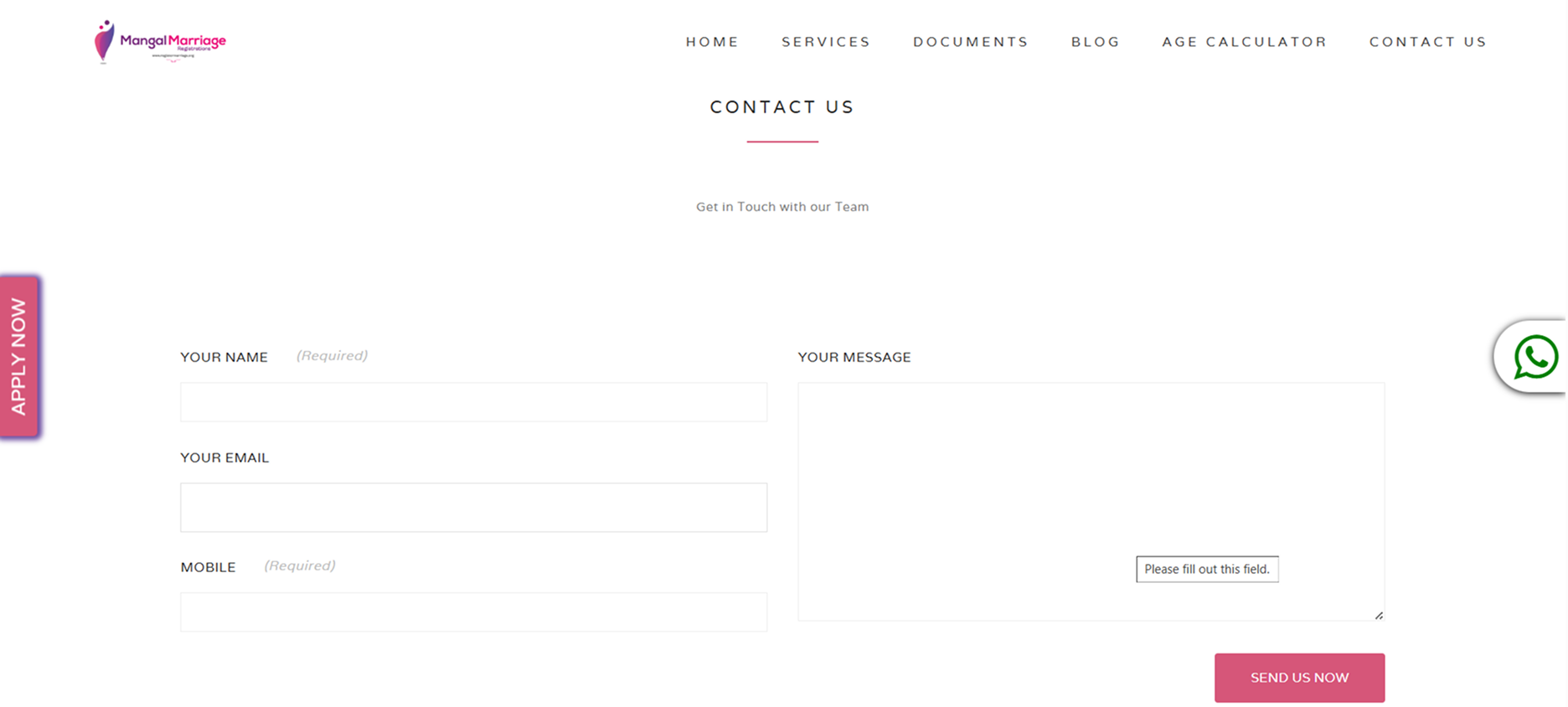Click the Your Message label

pos(854,357)
